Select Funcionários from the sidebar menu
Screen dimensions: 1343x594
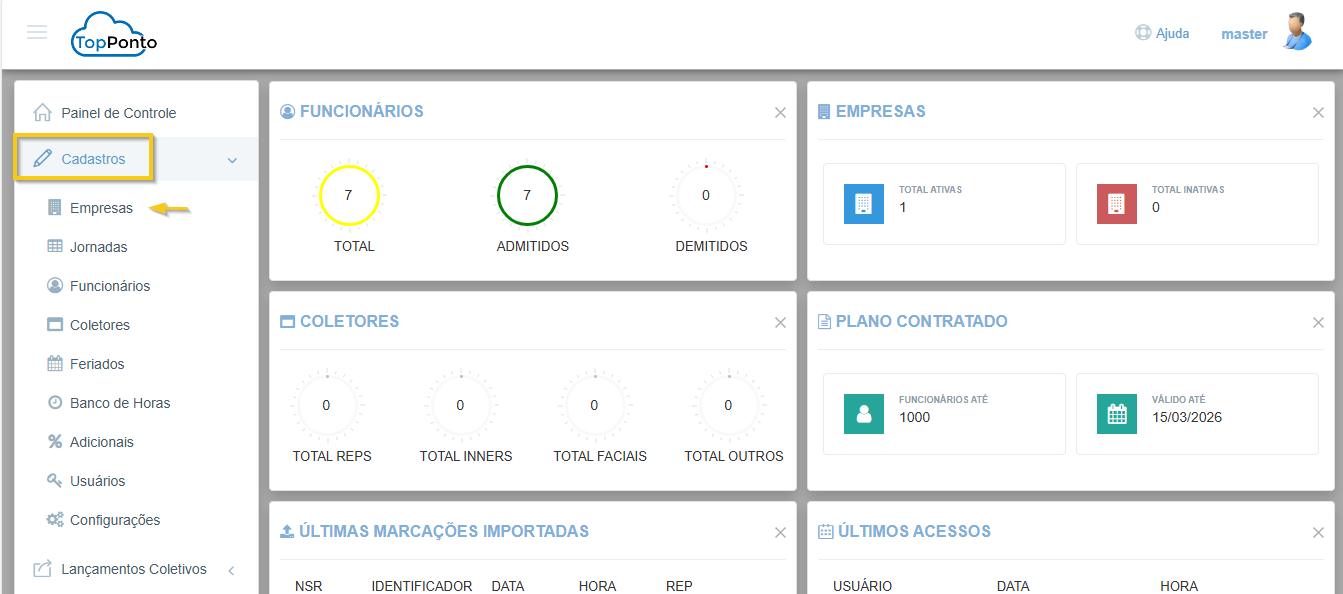(x=109, y=286)
